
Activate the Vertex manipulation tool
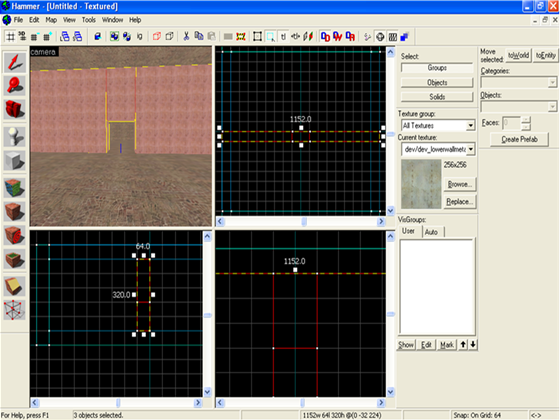[x=15, y=310]
